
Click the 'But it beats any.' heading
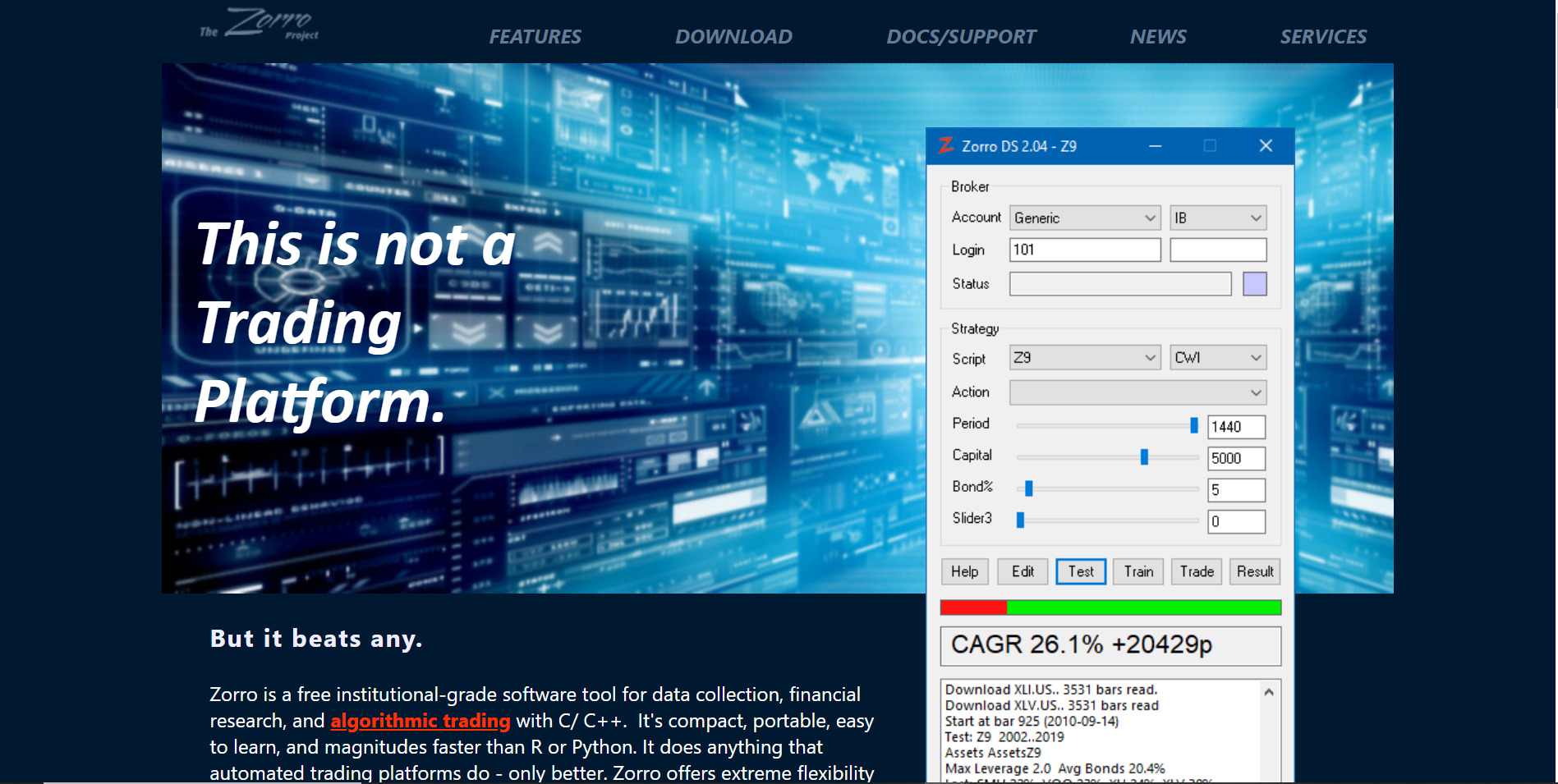point(316,639)
